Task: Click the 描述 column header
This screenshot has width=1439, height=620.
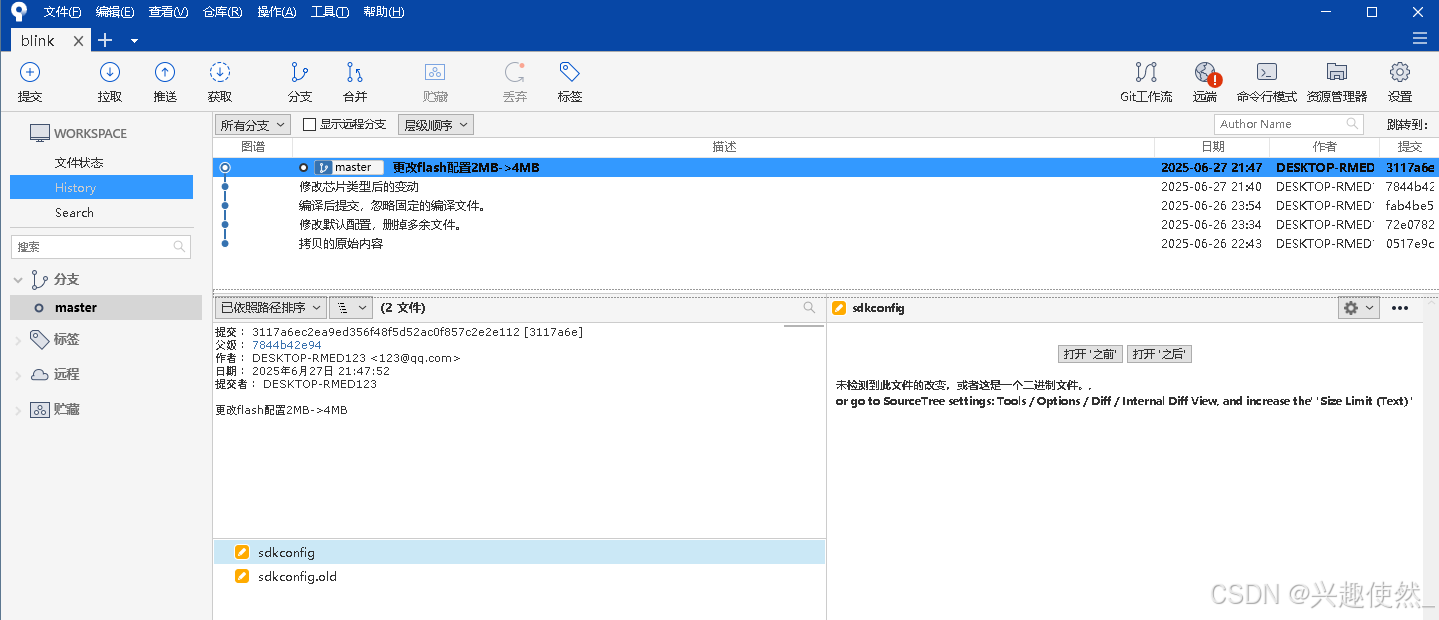Action: pyautogui.click(x=724, y=147)
